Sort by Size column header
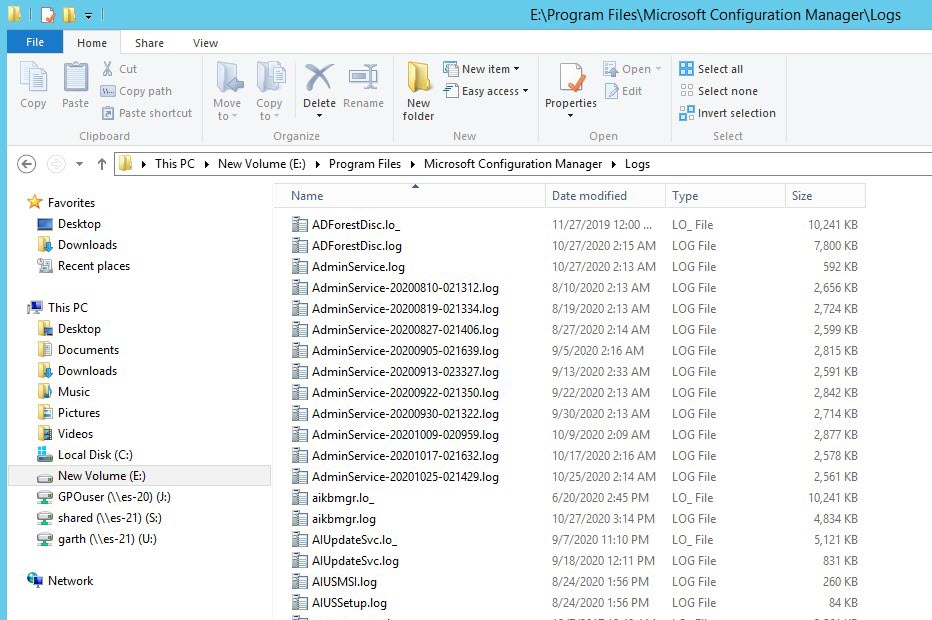 coord(826,196)
